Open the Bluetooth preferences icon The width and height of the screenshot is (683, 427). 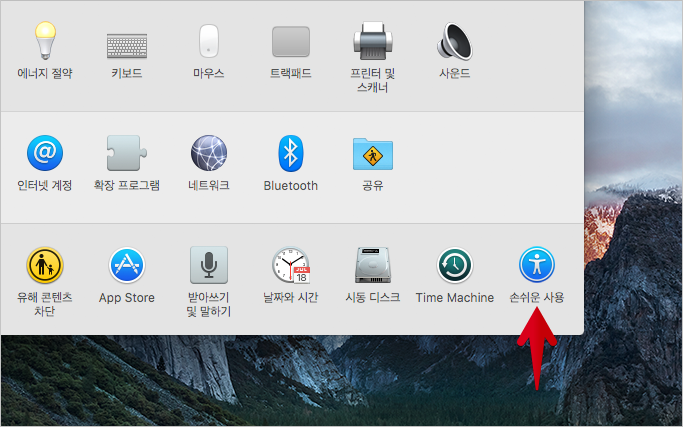[291, 153]
